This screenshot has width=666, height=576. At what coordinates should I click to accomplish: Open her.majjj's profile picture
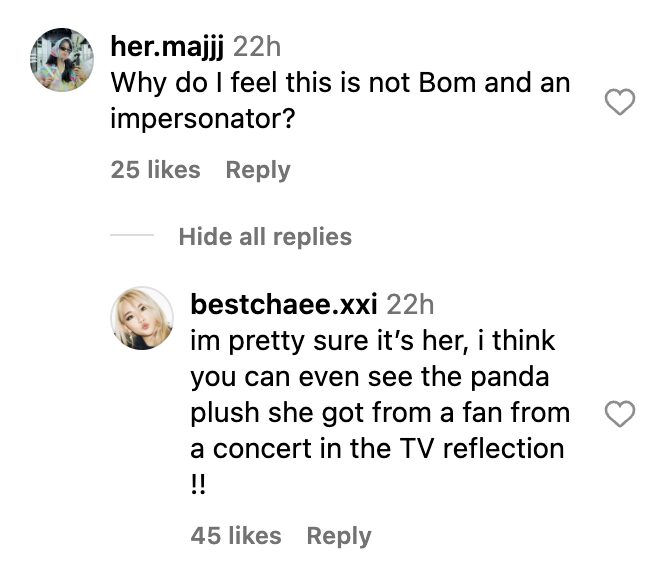tap(61, 59)
